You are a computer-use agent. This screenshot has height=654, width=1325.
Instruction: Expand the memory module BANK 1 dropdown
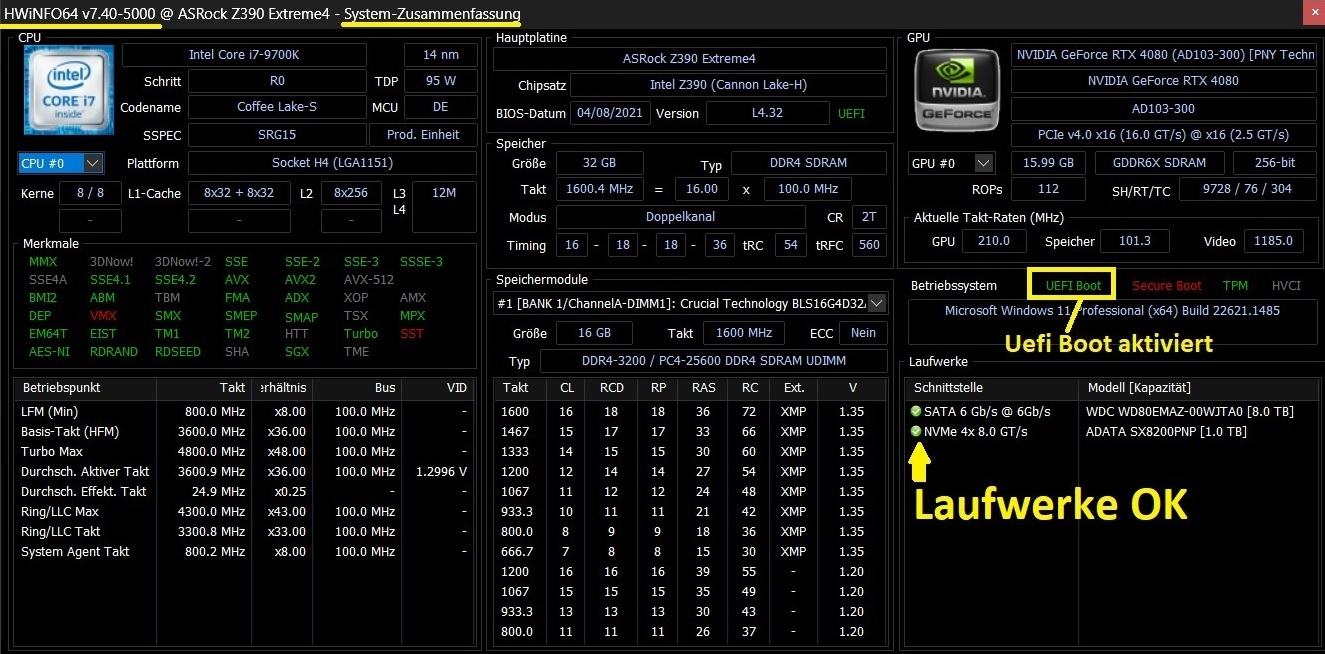(690, 303)
